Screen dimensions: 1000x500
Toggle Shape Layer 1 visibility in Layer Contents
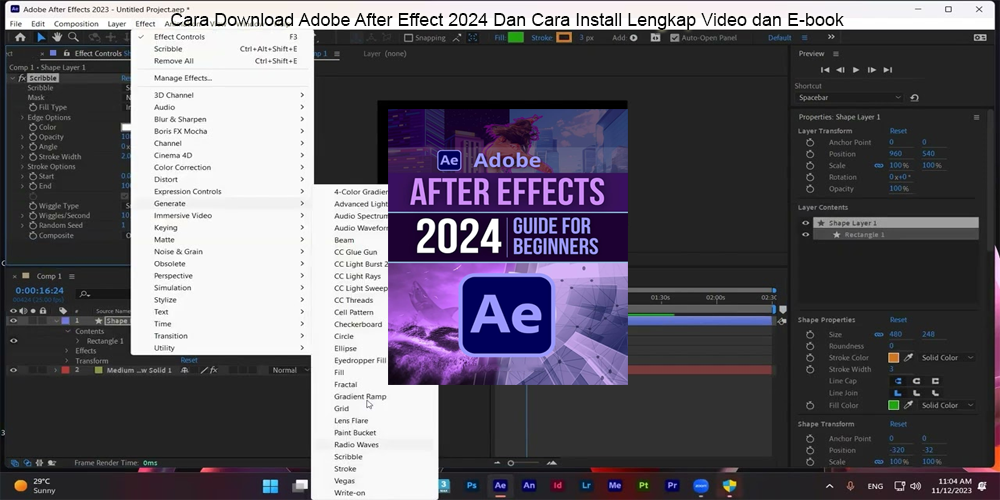805,223
